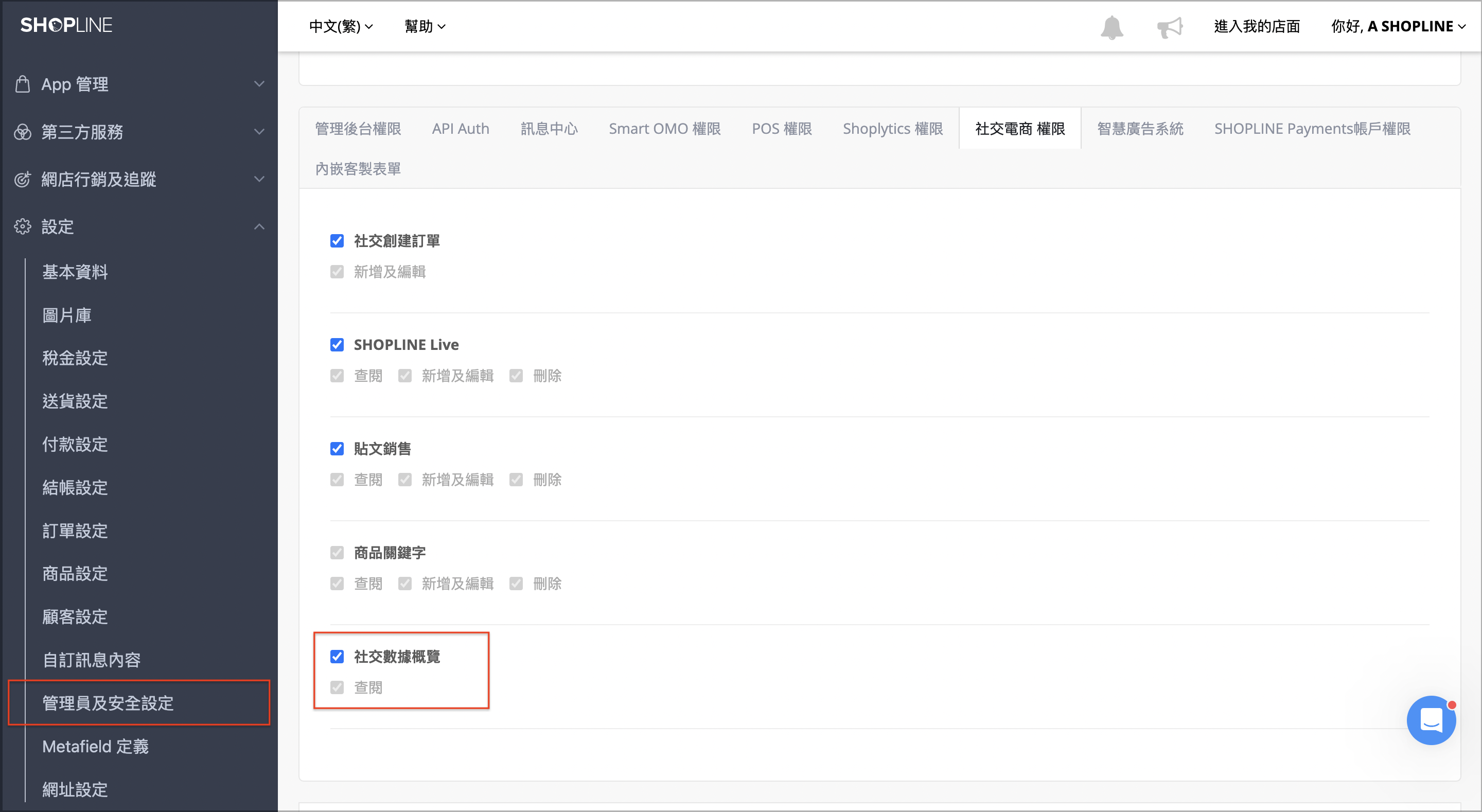1482x812 pixels.
Task: Click the 網店行銷及追蹤 target icon
Action: click(x=23, y=179)
